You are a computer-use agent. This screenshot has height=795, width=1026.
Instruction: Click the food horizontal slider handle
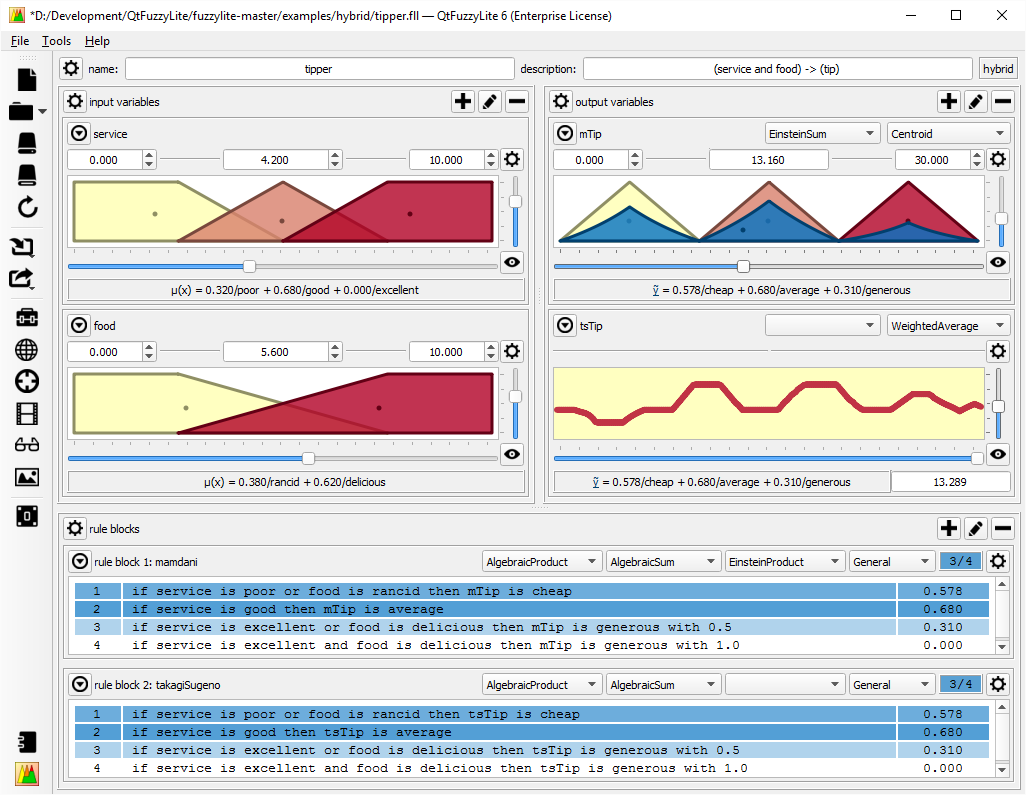tap(308, 458)
